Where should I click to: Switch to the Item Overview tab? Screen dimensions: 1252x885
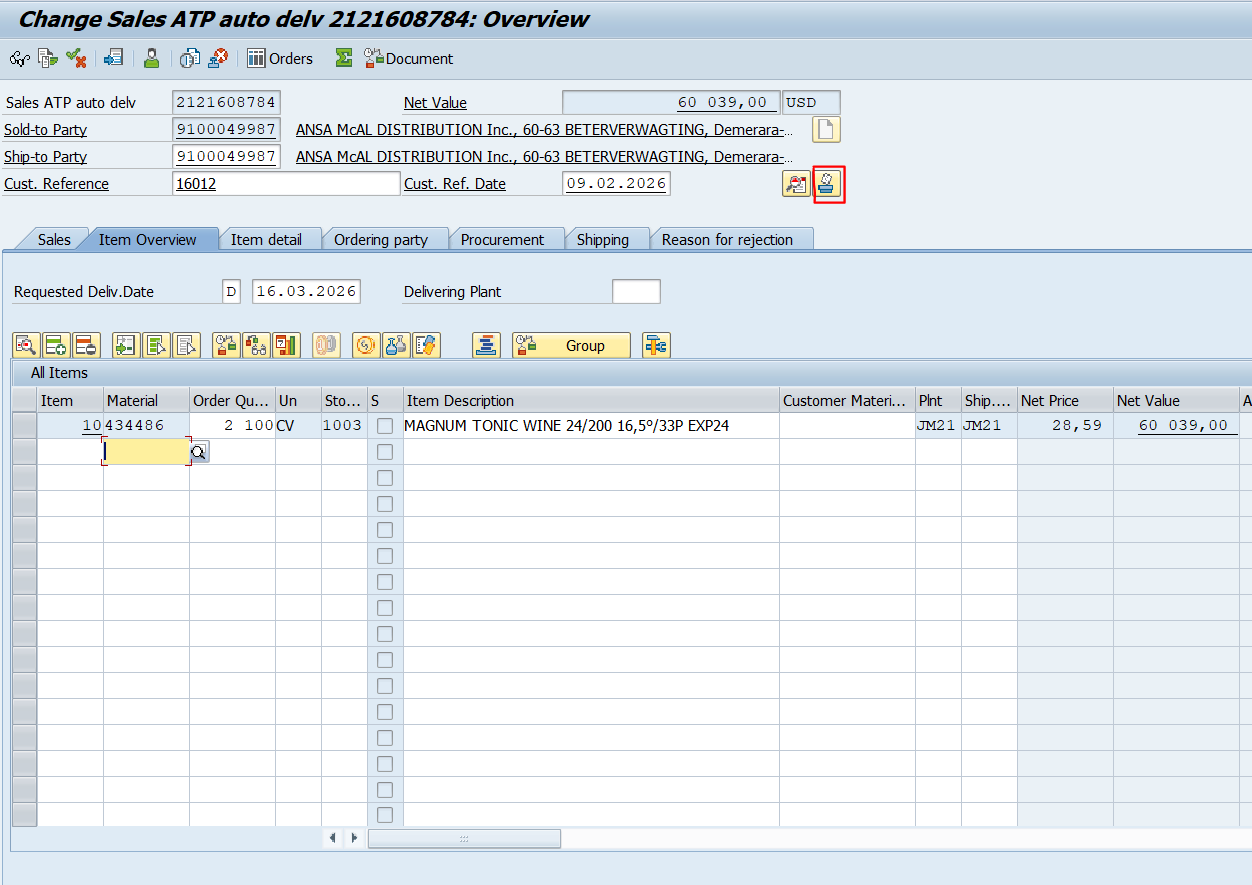[x=147, y=239]
